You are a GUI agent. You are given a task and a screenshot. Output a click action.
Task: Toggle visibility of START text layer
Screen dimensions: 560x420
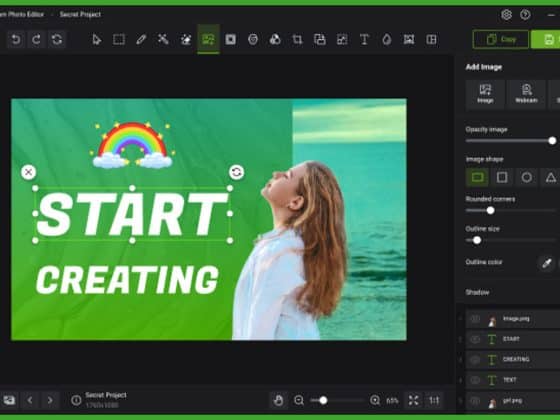pyautogui.click(x=475, y=339)
